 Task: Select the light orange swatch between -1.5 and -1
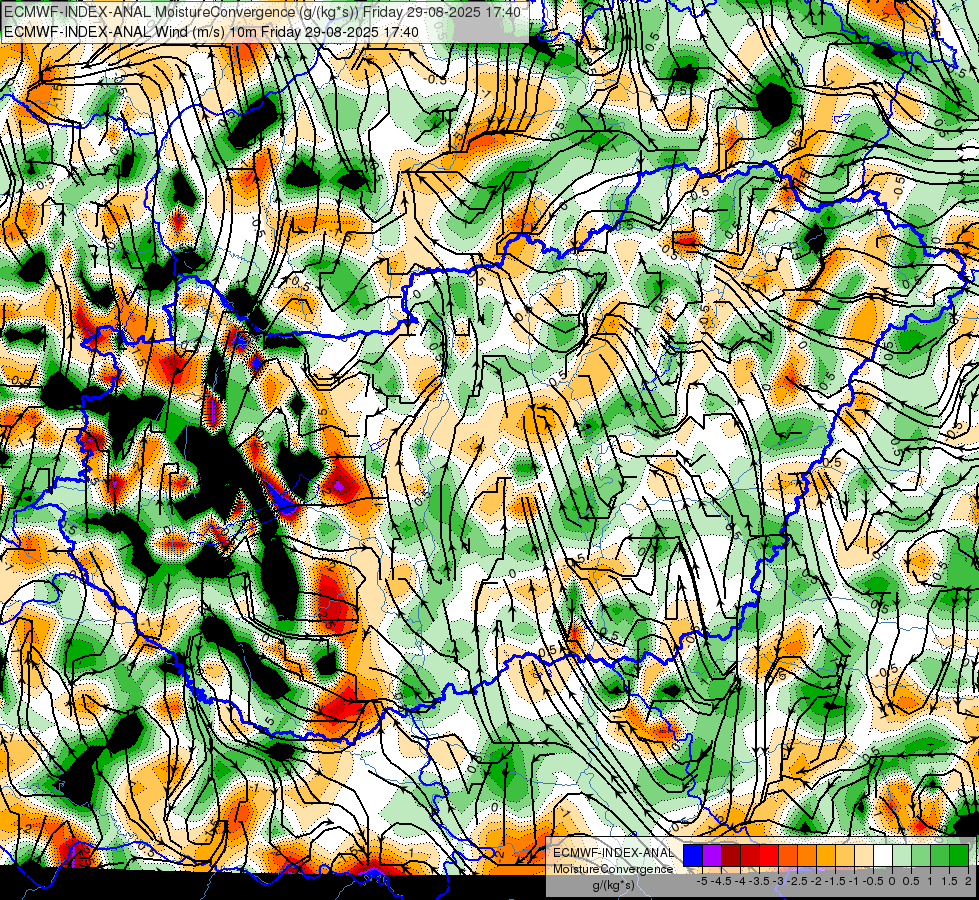click(x=845, y=856)
